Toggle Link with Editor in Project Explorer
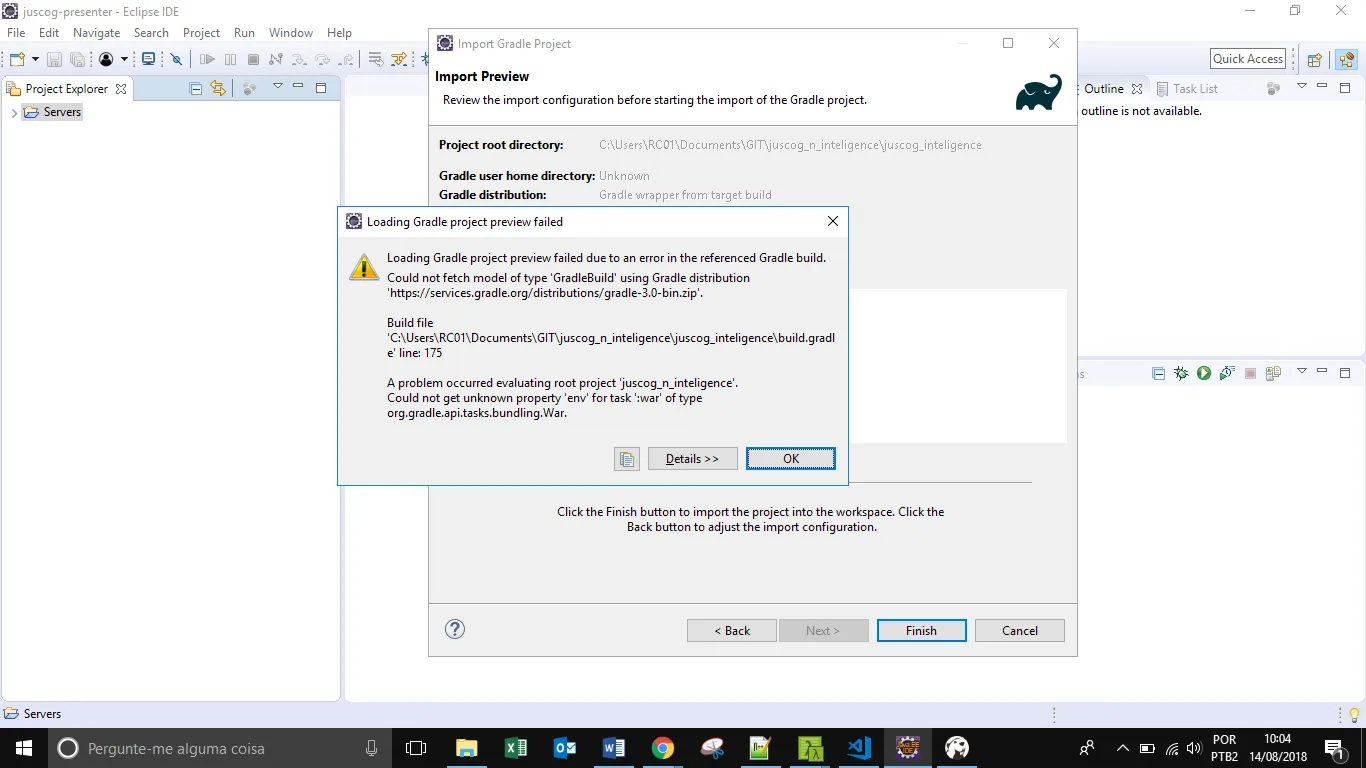1366x768 pixels. [x=218, y=89]
